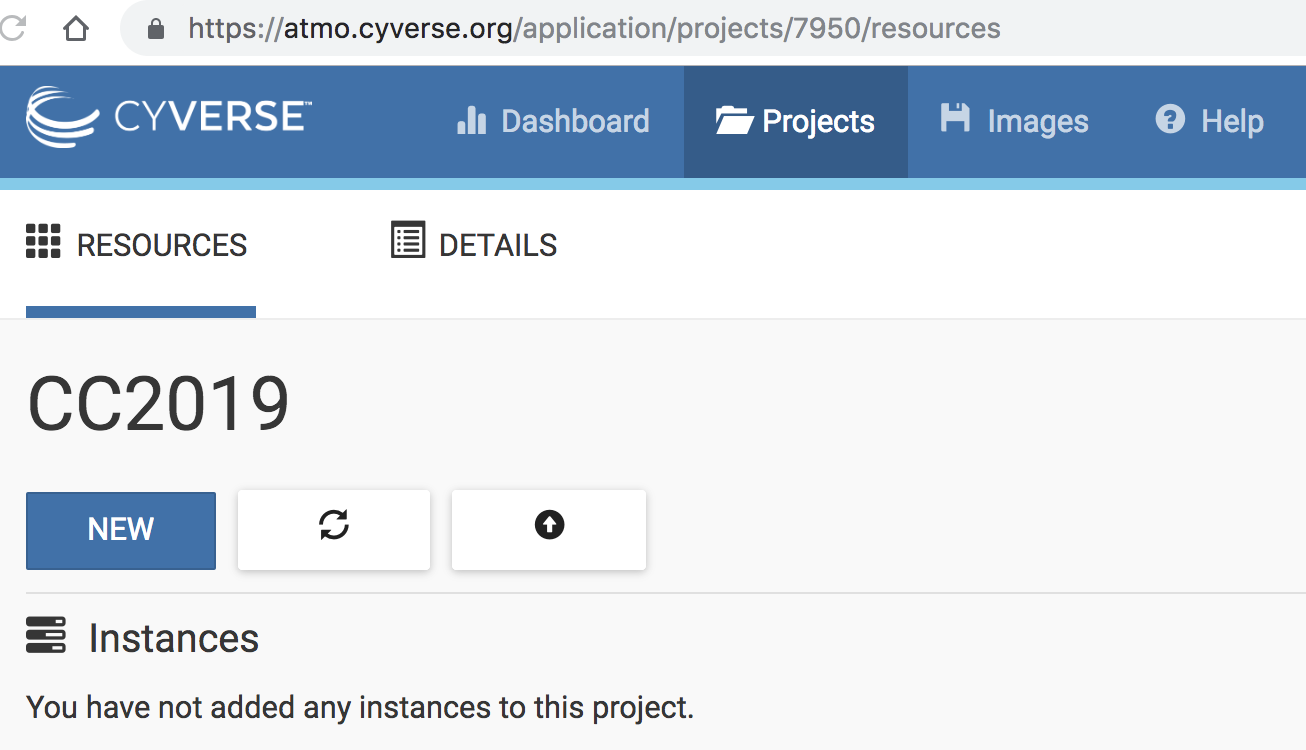Click the Instances server stack icon
Viewport: 1306px width, 750px height.
(46, 635)
